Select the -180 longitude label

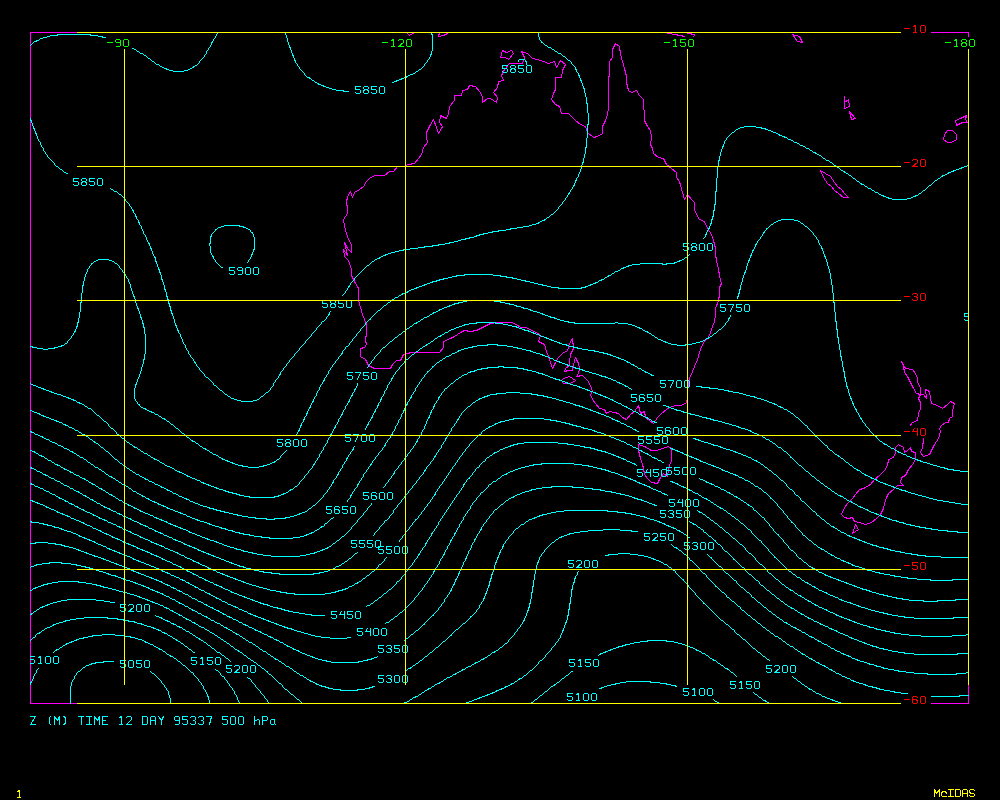tap(960, 43)
